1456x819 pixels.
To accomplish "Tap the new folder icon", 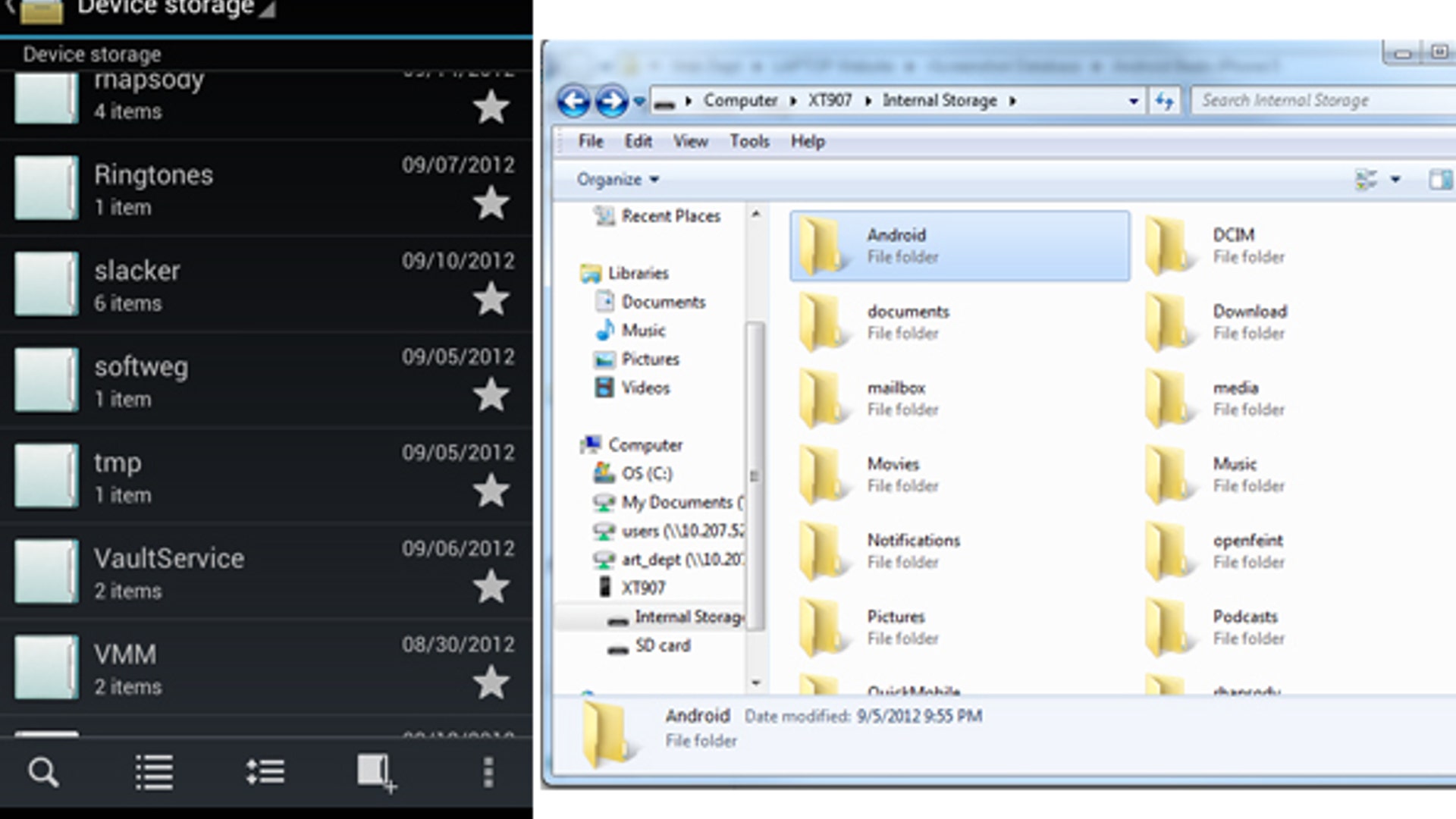I will 376,773.
